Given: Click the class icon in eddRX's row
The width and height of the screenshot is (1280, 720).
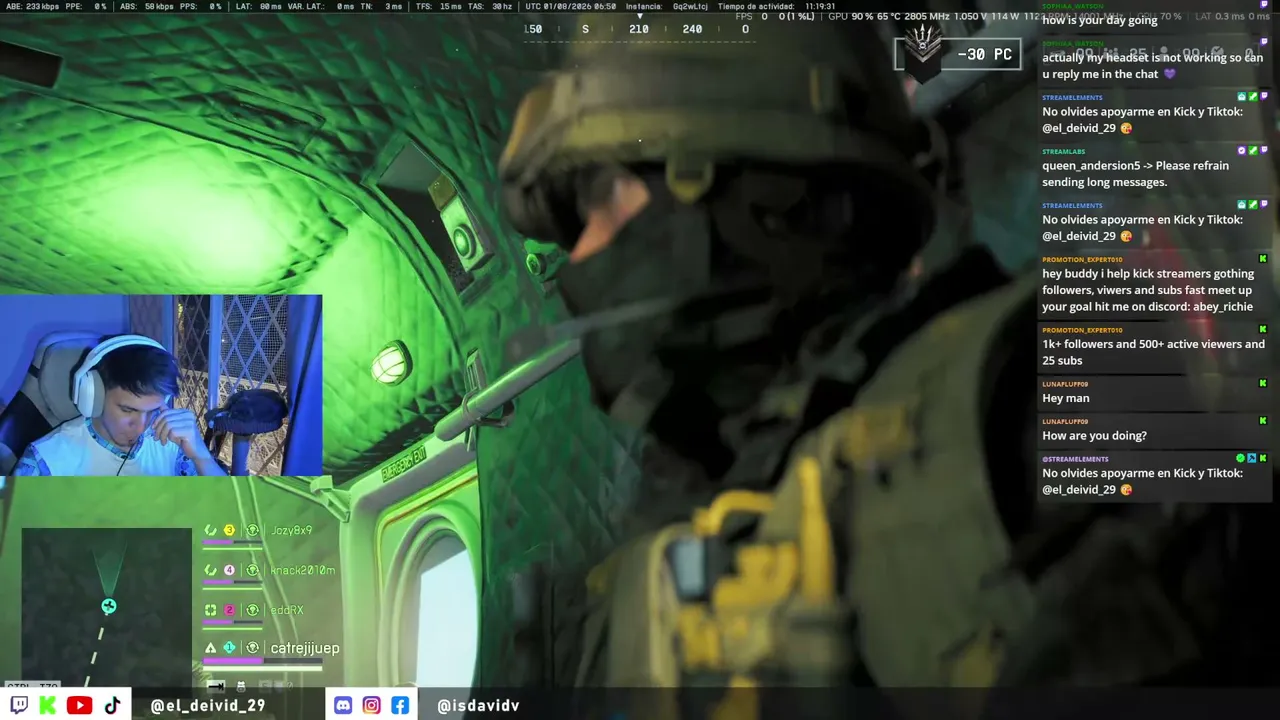Looking at the screenshot, I should (210, 610).
